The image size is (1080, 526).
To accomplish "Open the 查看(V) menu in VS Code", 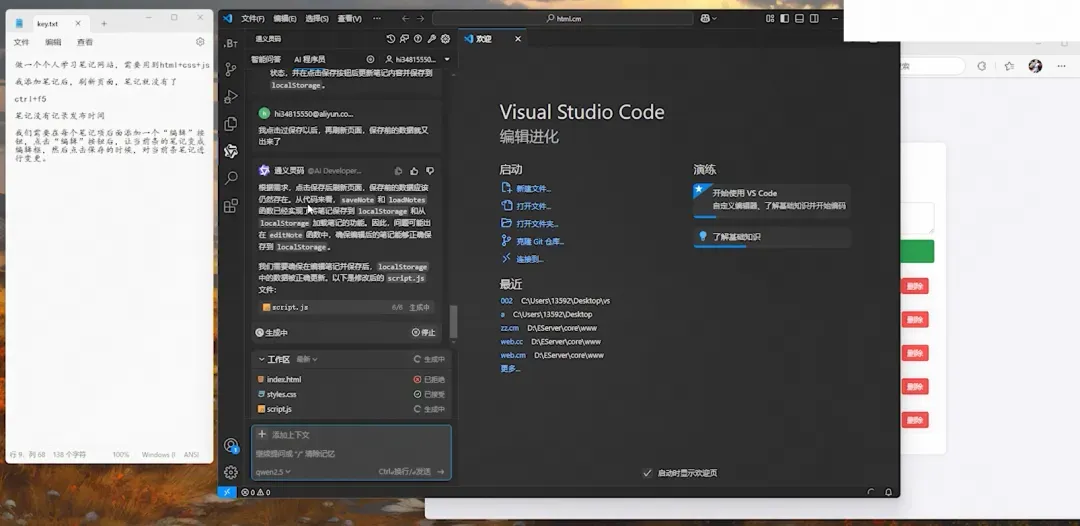I will pos(349,19).
